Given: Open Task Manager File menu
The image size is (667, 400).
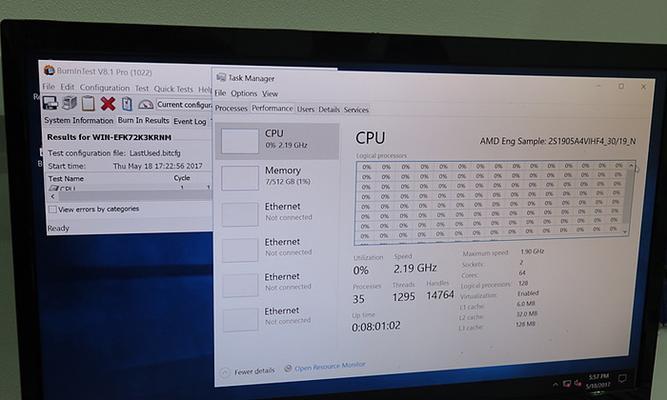Looking at the screenshot, I should coord(220,93).
